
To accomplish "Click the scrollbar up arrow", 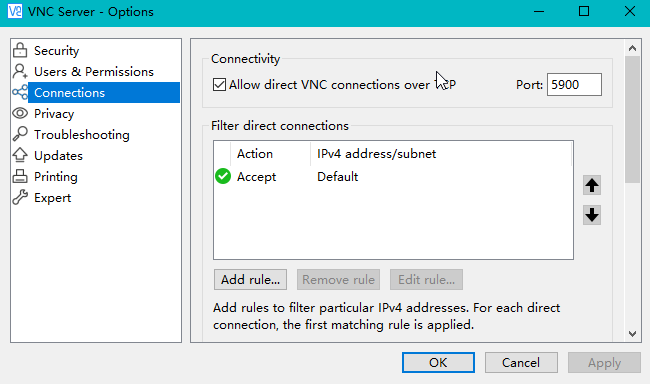I will [x=632, y=48].
